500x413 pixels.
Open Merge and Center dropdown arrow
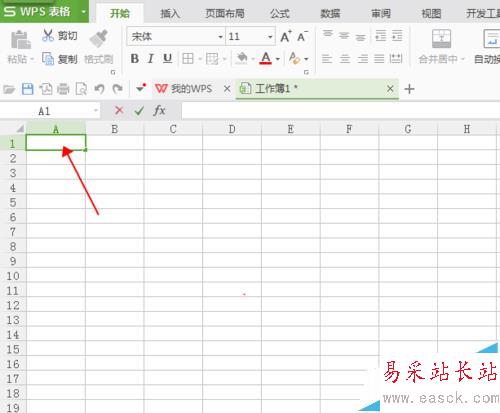click(x=462, y=59)
